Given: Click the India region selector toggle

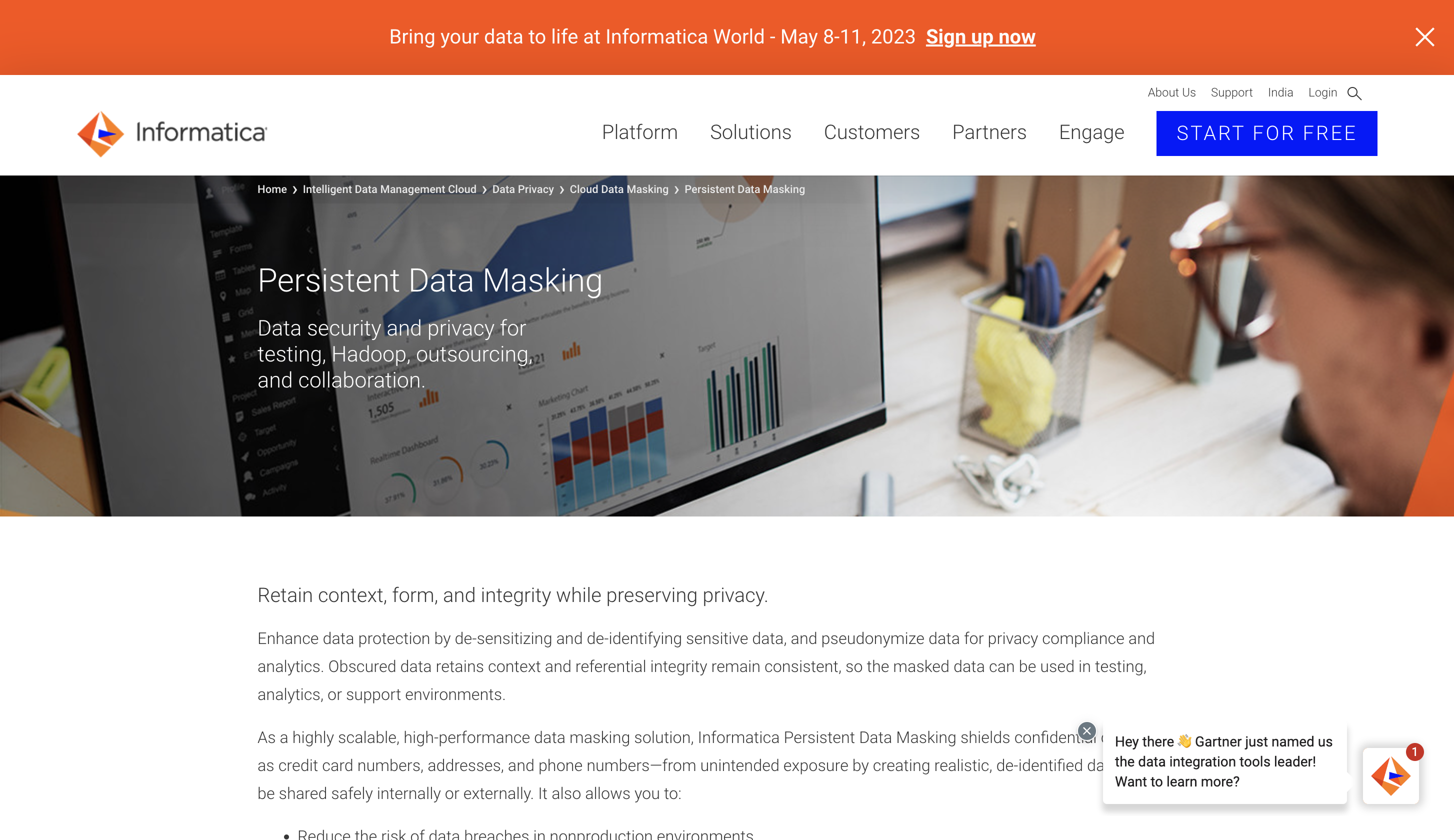Looking at the screenshot, I should click(x=1280, y=92).
